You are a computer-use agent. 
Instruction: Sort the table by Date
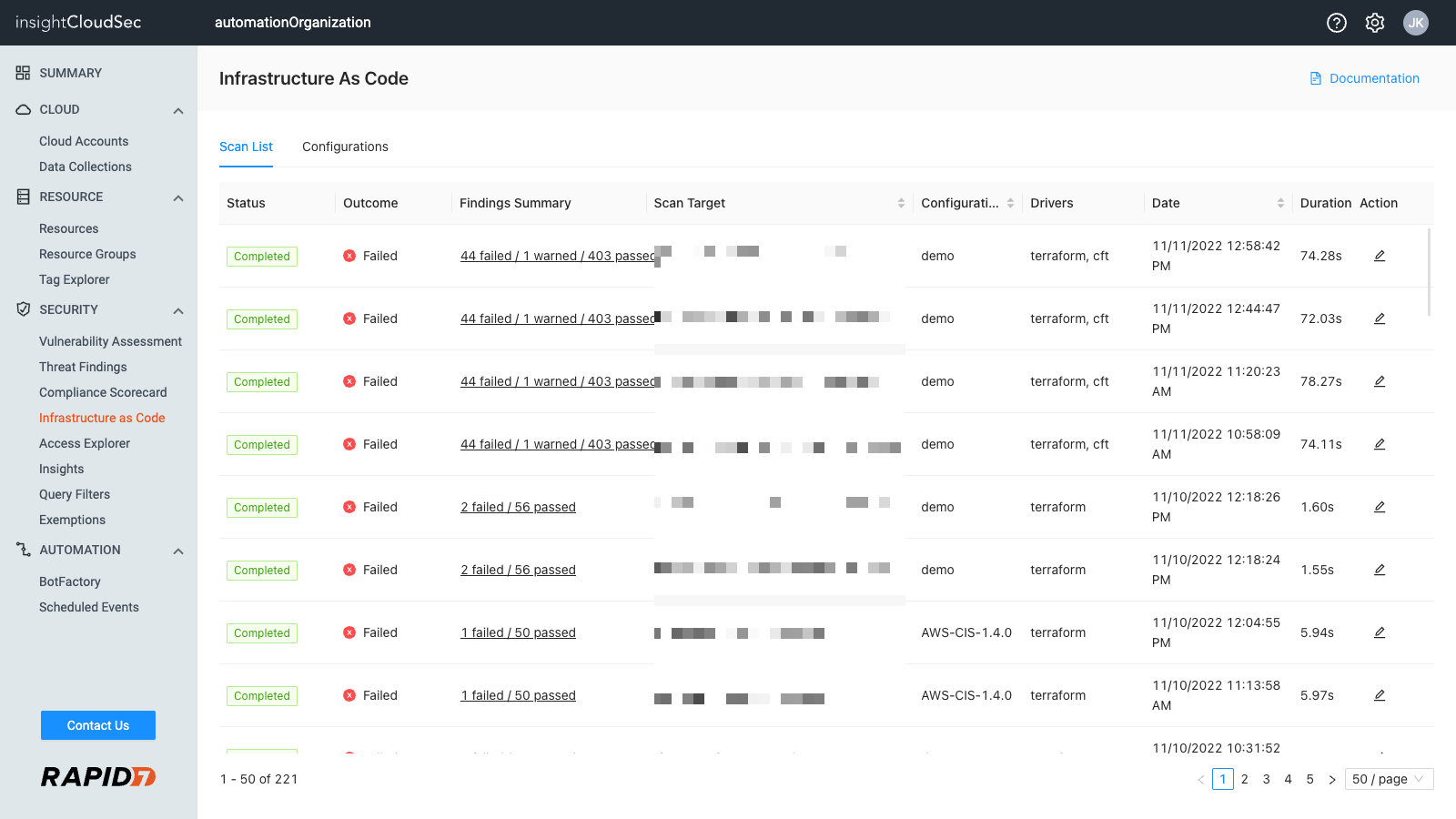tap(1280, 203)
